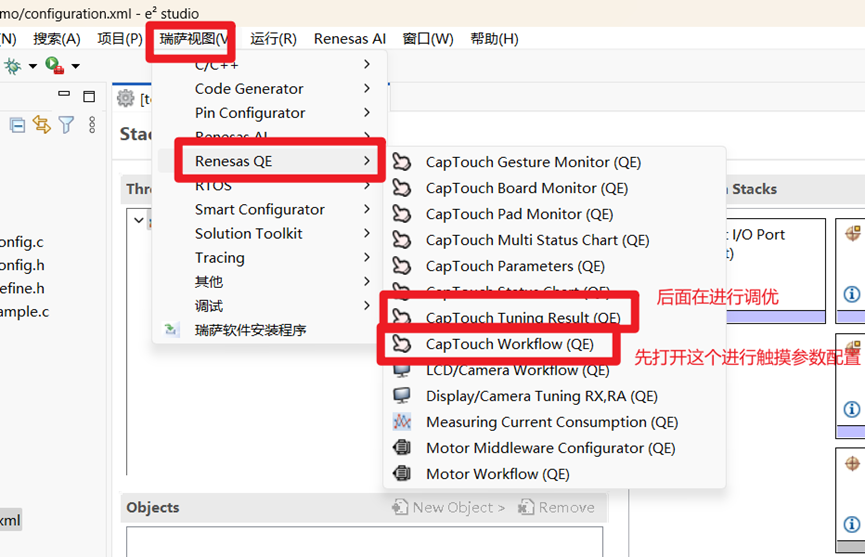The width and height of the screenshot is (865, 557).
Task: Open the 运行(R) menu
Action: point(273,39)
